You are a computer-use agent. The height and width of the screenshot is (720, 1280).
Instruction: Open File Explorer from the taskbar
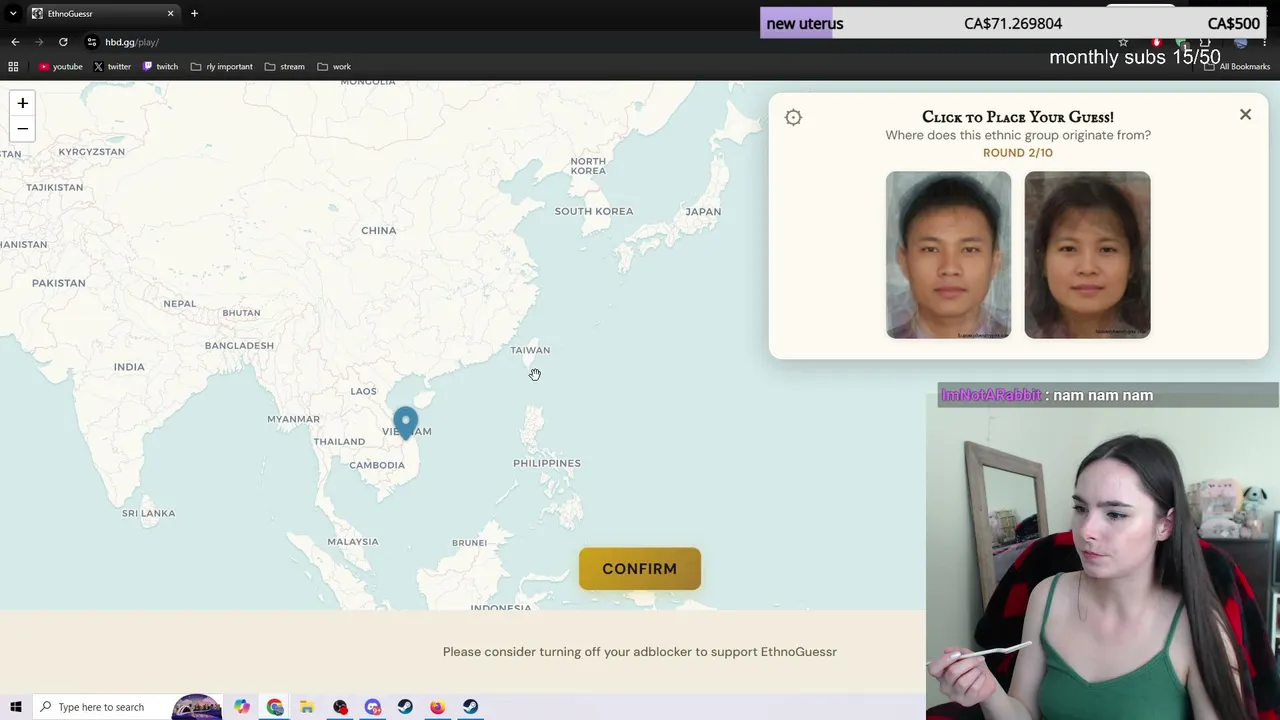pos(307,707)
